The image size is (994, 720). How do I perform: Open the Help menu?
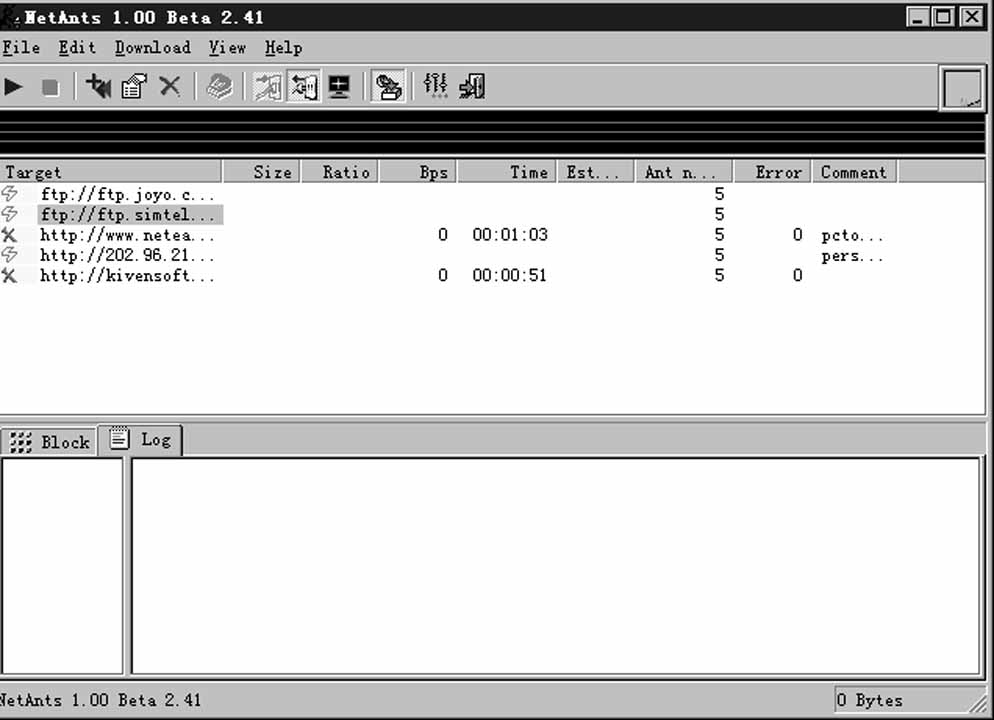tap(283, 48)
